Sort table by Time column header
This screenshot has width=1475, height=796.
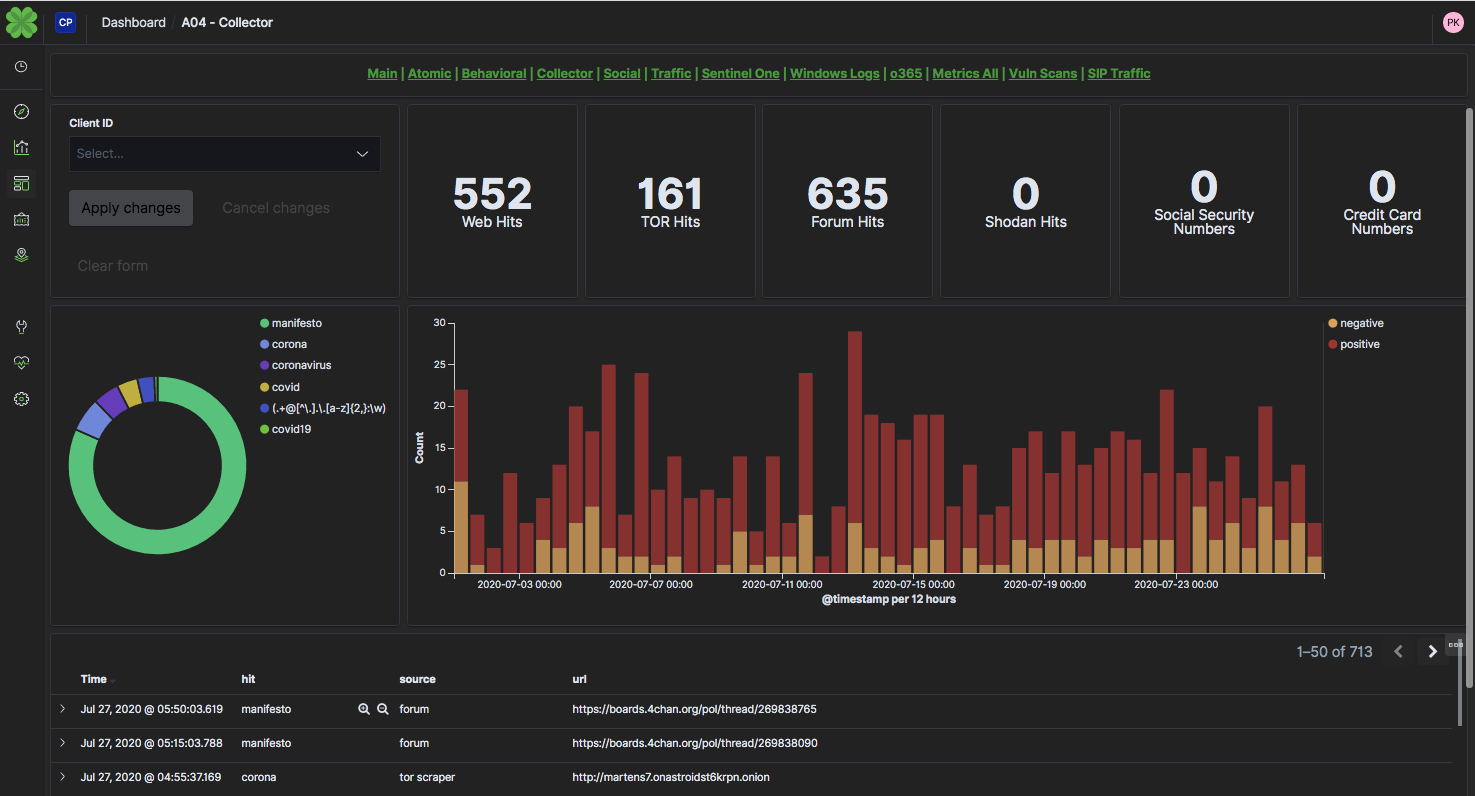coord(93,679)
